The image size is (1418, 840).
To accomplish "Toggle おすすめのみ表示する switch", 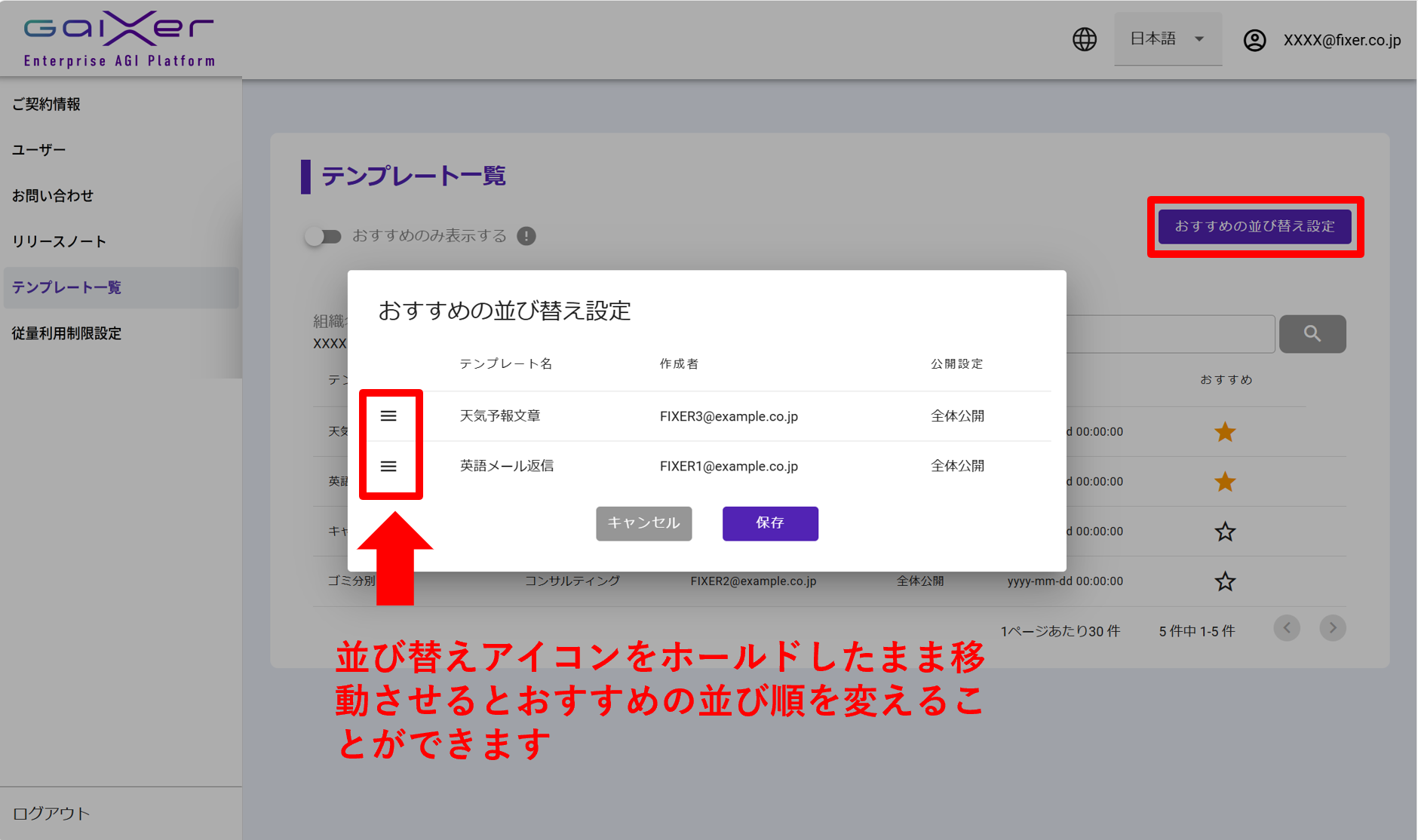I will (x=323, y=237).
